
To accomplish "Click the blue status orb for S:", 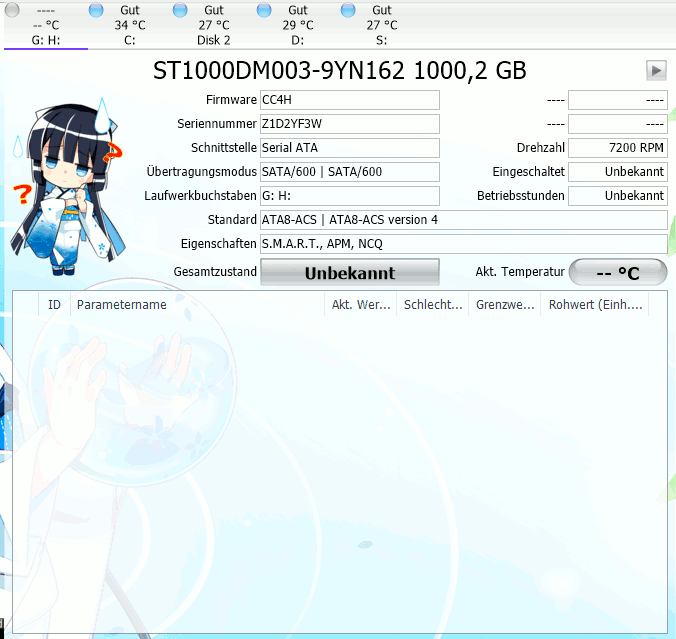I will (348, 9).
